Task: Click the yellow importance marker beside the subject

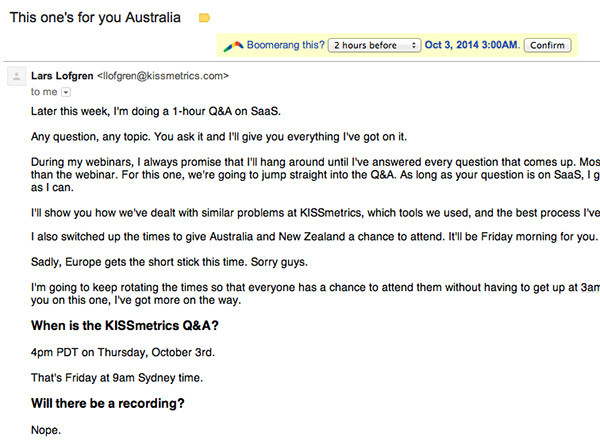Action: (204, 18)
